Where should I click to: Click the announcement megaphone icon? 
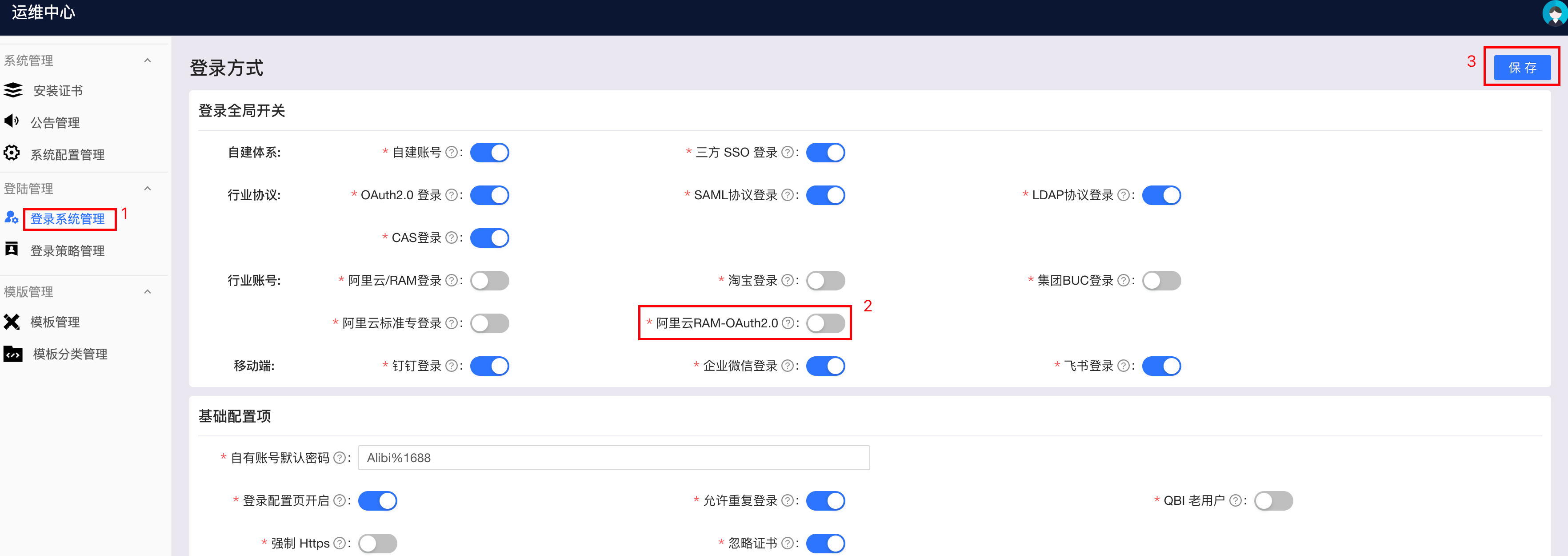[12, 121]
